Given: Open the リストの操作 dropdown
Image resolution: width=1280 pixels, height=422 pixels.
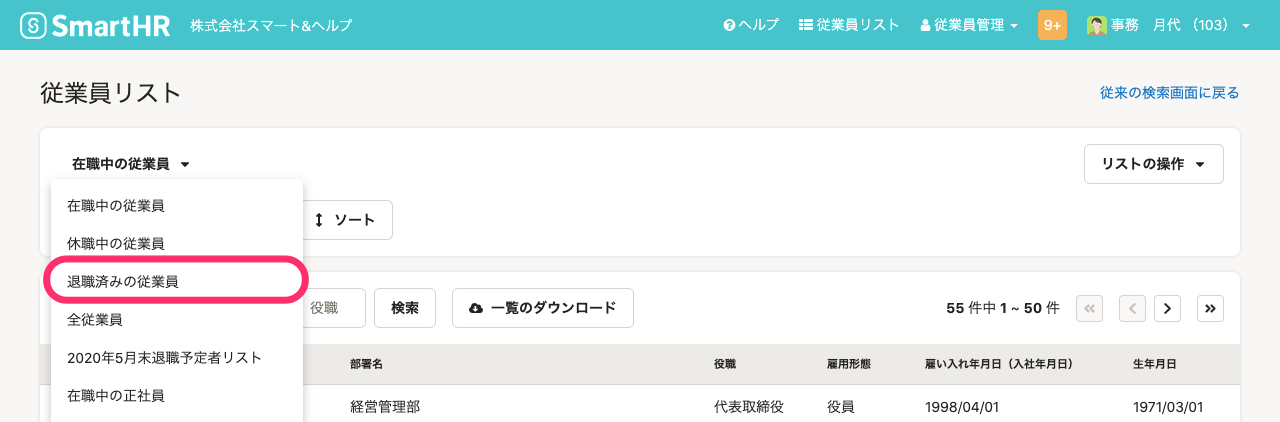Looking at the screenshot, I should pyautogui.click(x=1154, y=164).
